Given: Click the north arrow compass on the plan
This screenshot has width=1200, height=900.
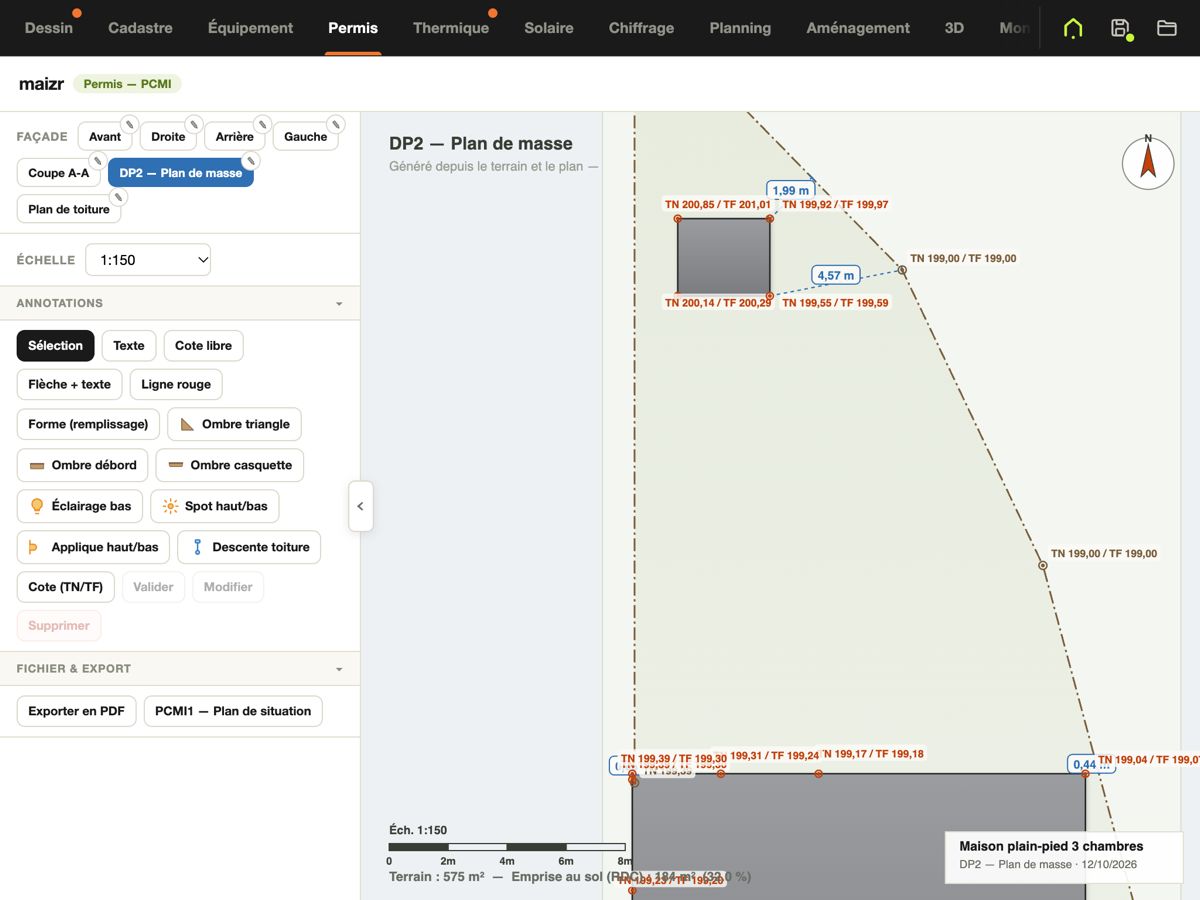Looking at the screenshot, I should tap(1148, 163).
